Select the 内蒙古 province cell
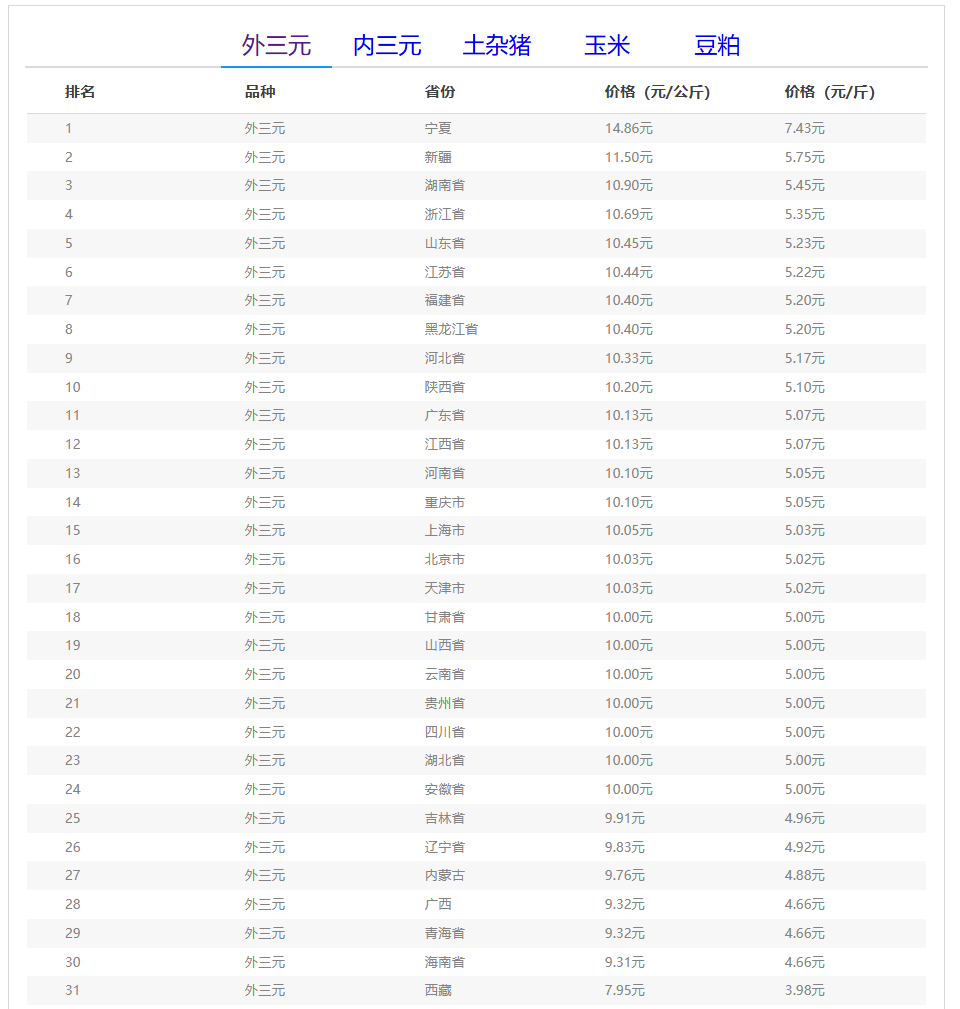960x1009 pixels. pos(444,875)
